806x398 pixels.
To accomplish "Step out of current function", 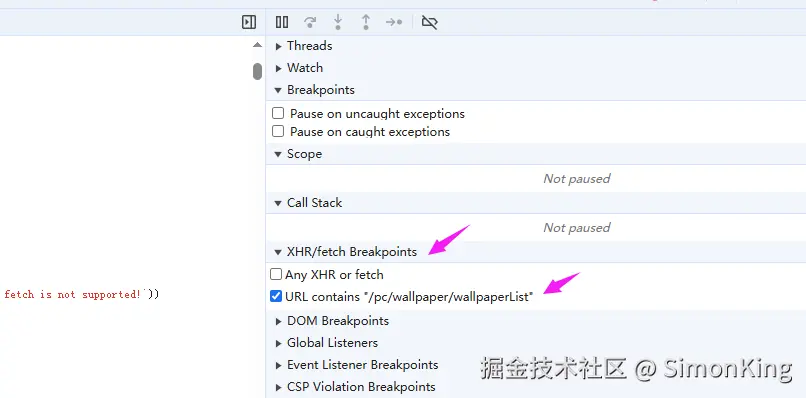I will (365, 22).
